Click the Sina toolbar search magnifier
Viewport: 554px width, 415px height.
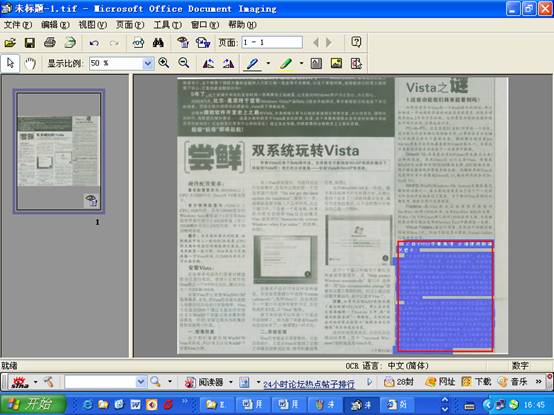155,381
